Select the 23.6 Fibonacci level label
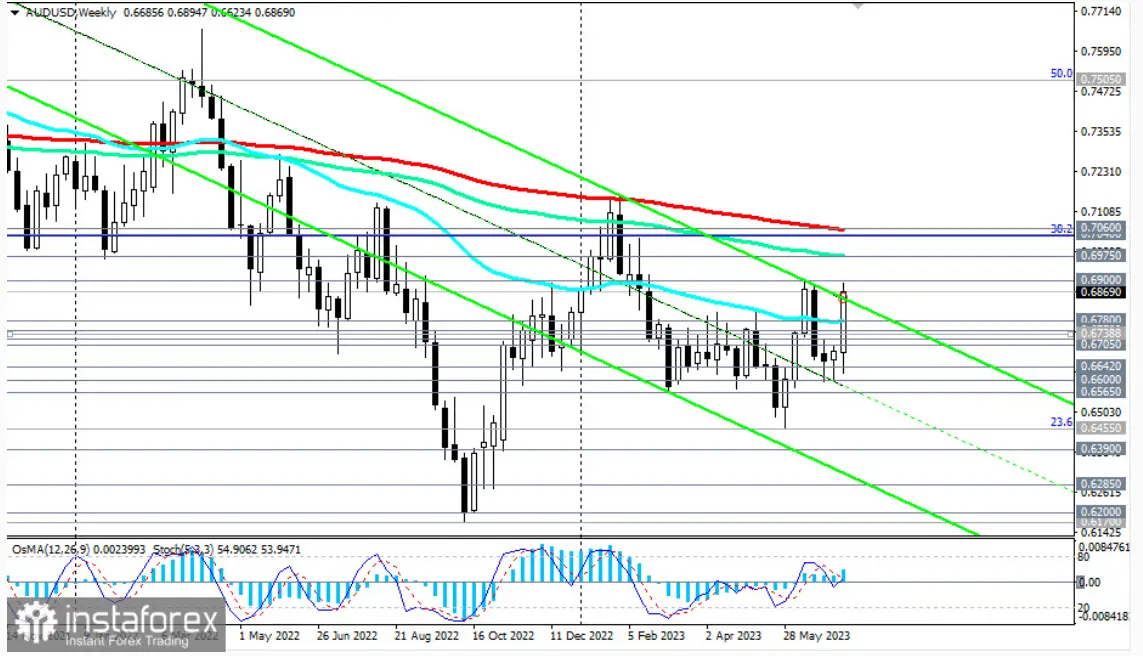1143x656 pixels. pos(1061,423)
